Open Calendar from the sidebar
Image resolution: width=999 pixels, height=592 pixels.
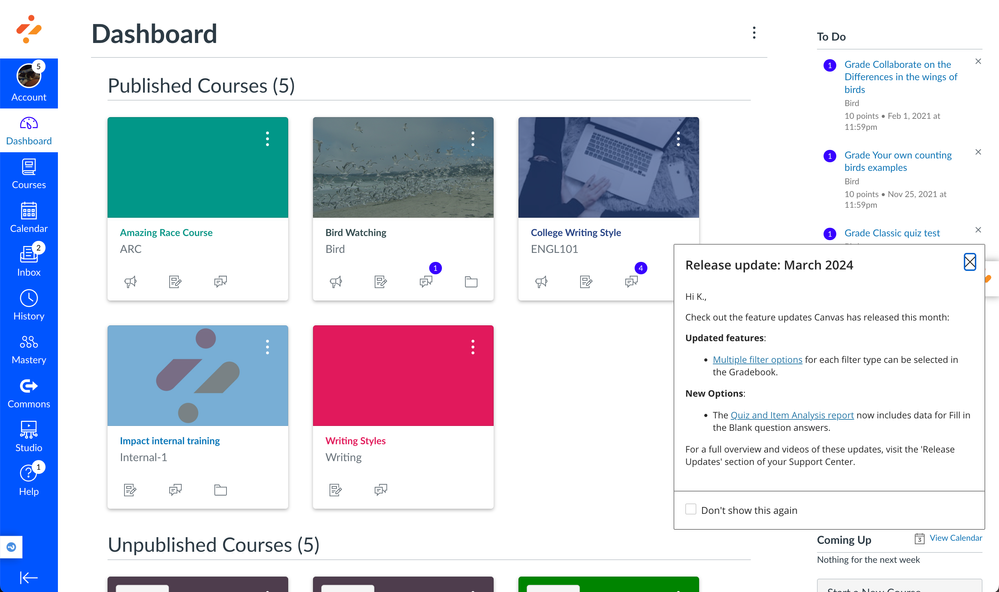point(29,217)
